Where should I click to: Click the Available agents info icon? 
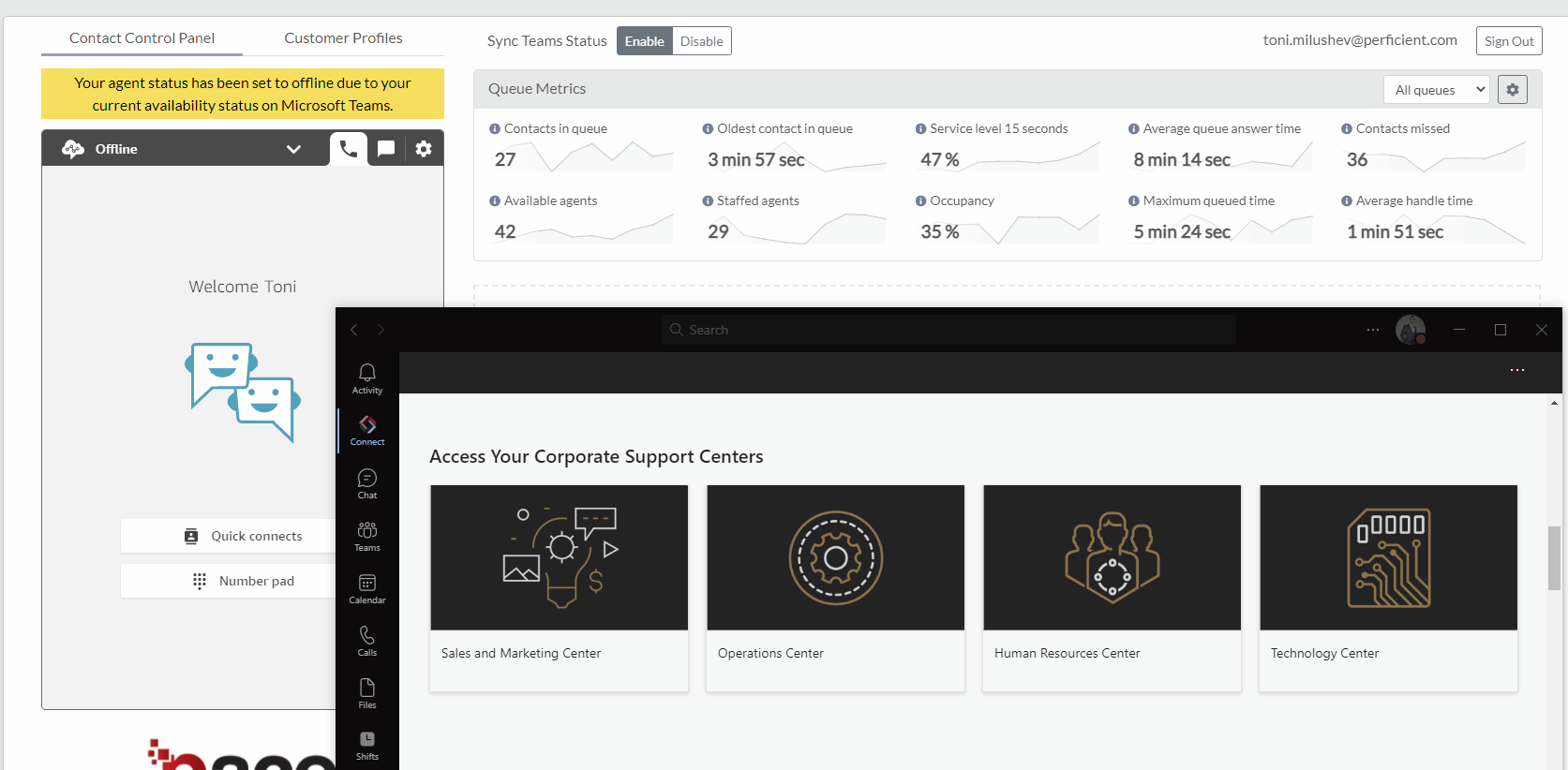coord(495,201)
